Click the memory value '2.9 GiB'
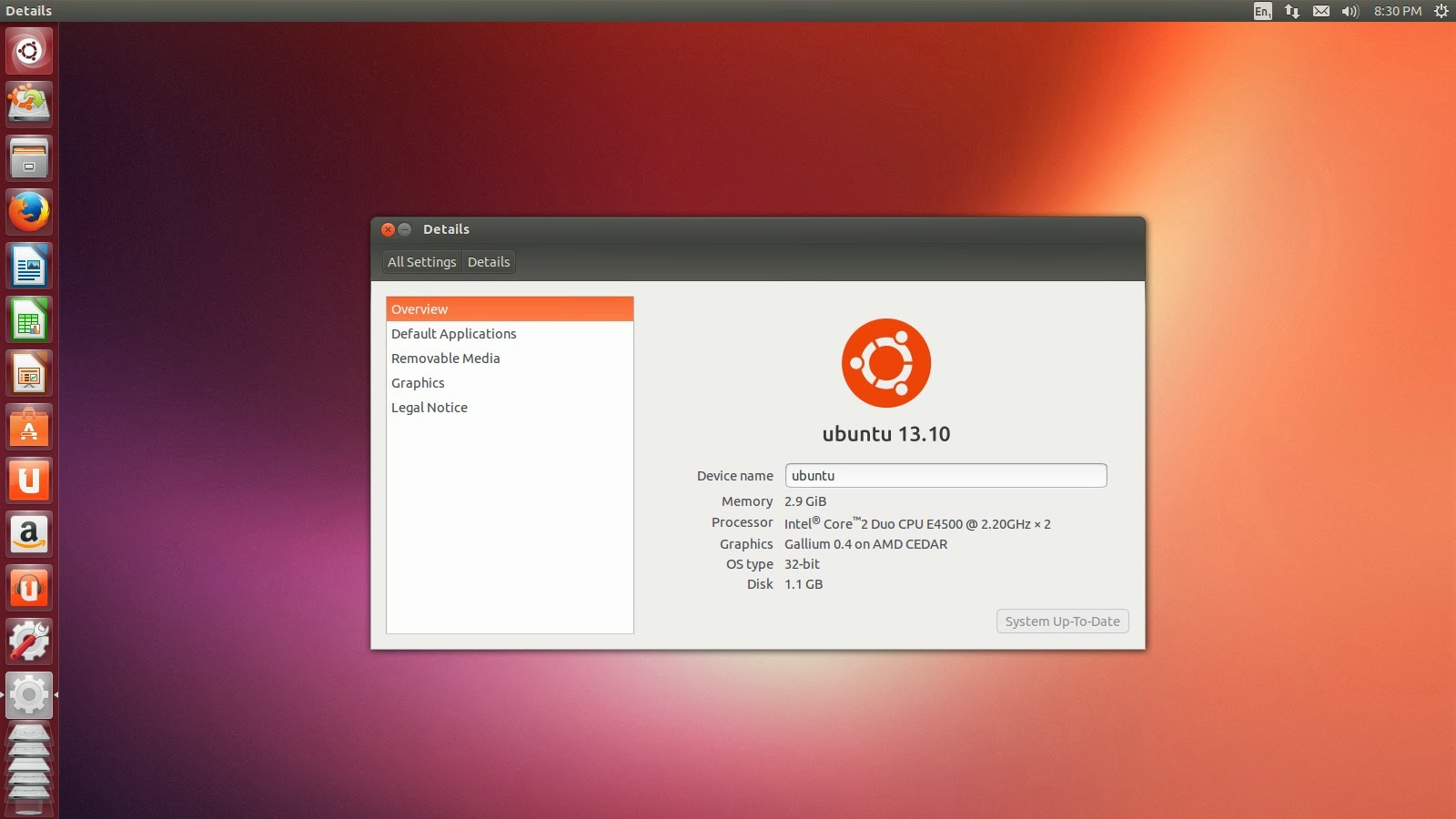This screenshot has height=819, width=1456. (x=805, y=501)
